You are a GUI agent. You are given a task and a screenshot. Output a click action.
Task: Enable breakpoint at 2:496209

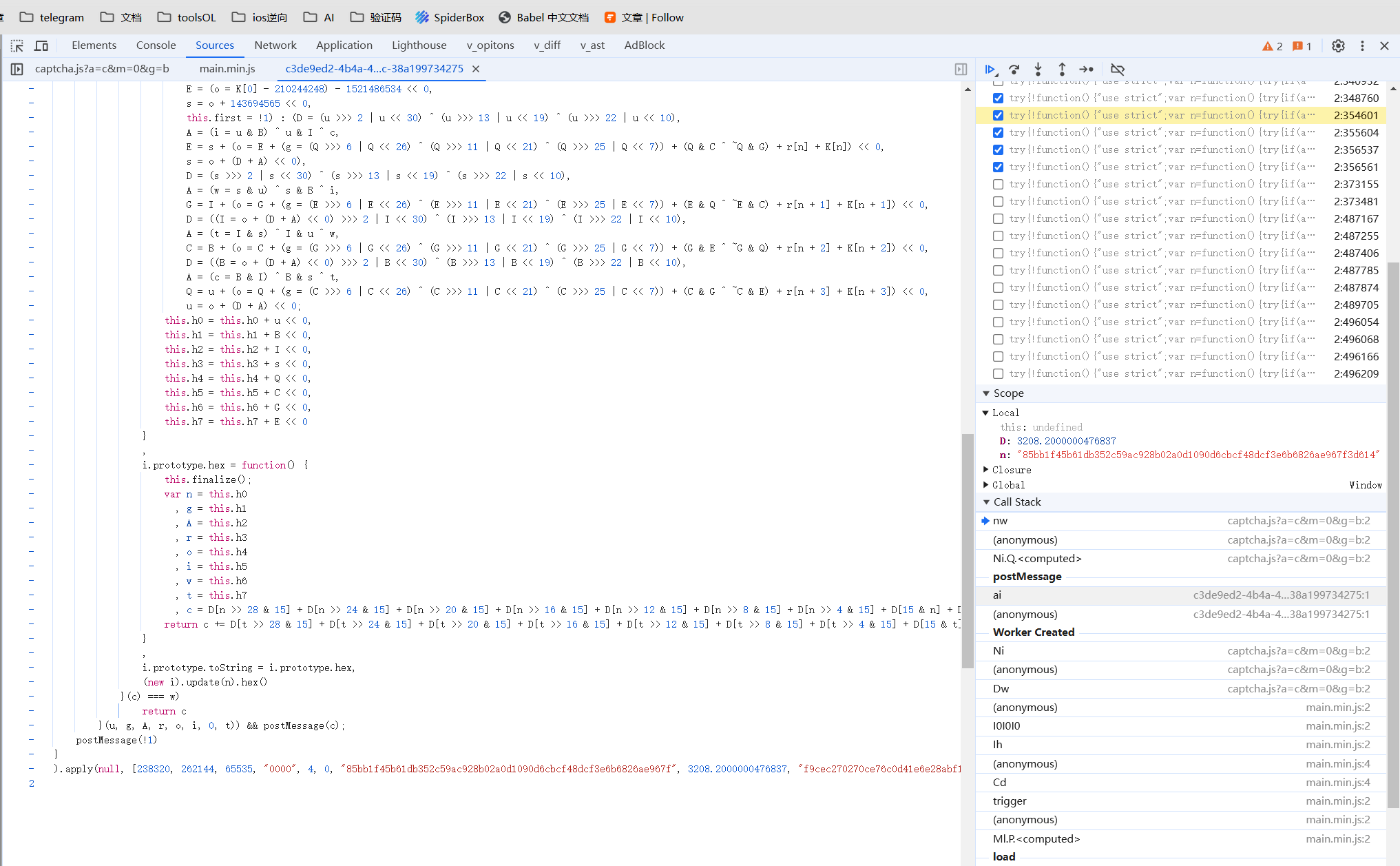(x=998, y=373)
